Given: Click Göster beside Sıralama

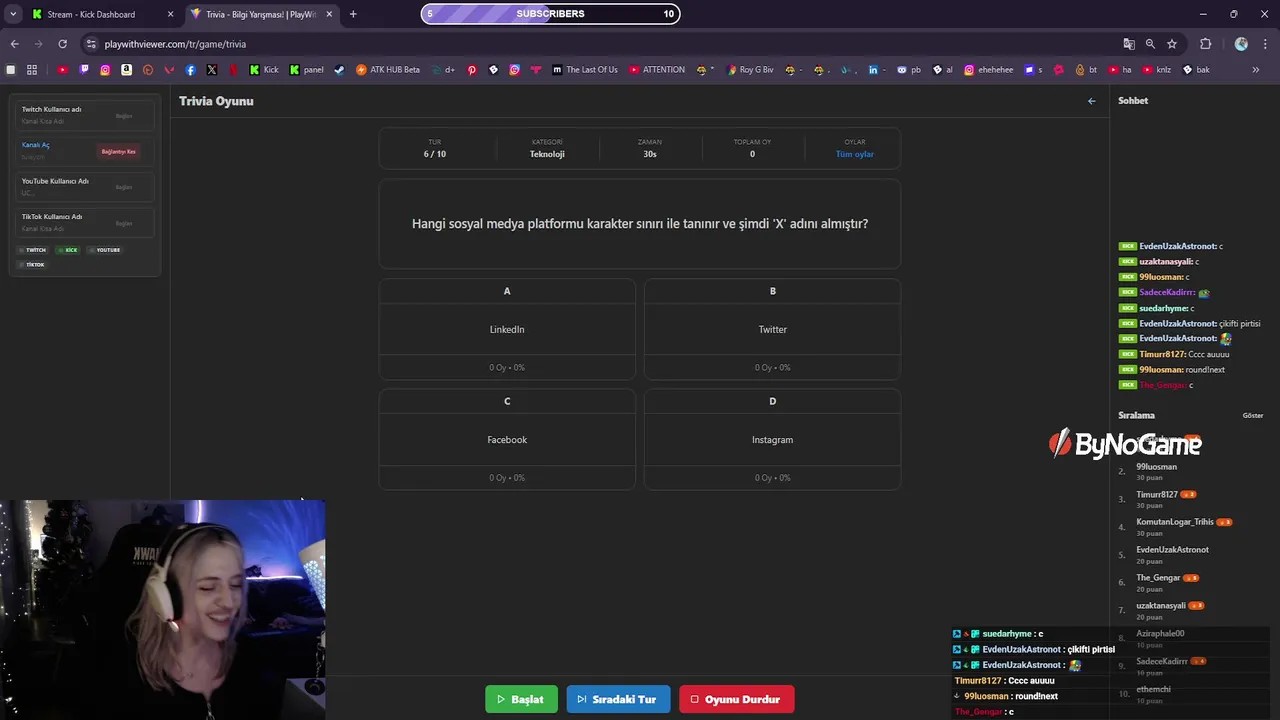Looking at the screenshot, I should (x=1253, y=415).
